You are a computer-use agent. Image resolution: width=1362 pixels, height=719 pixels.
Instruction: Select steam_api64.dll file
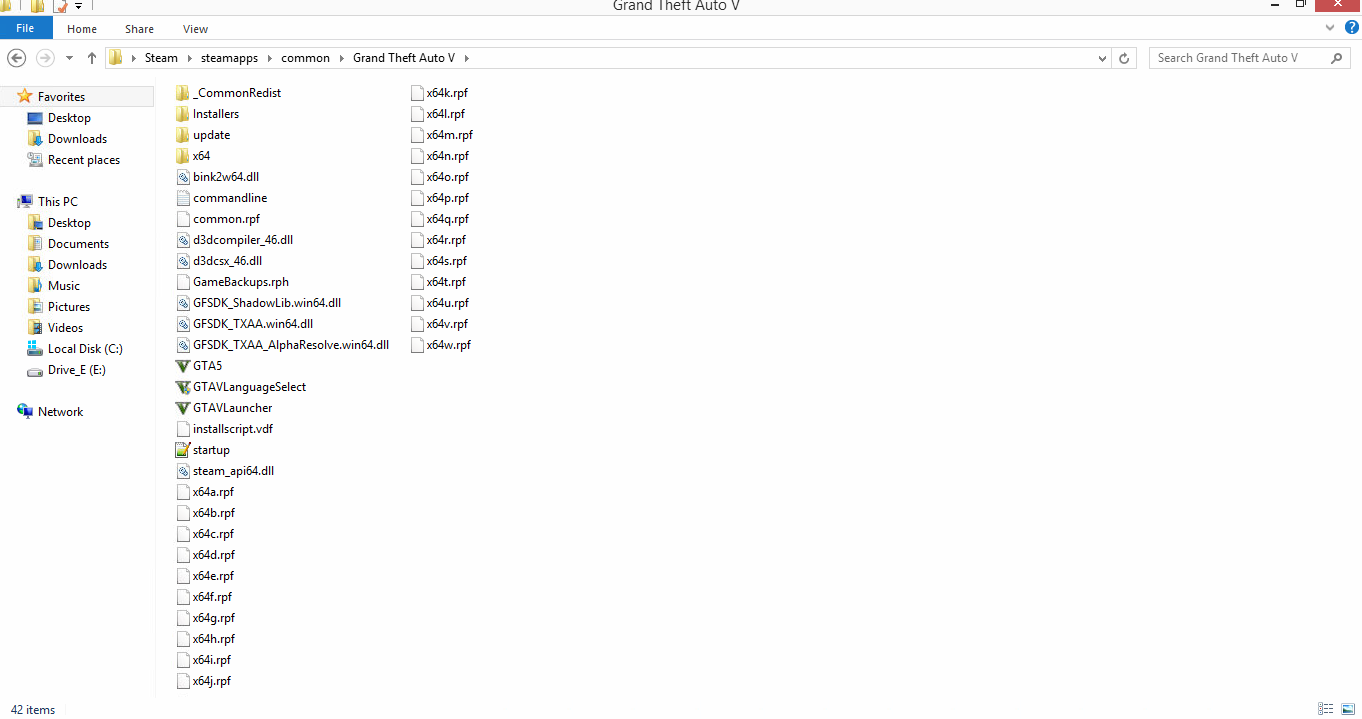233,470
